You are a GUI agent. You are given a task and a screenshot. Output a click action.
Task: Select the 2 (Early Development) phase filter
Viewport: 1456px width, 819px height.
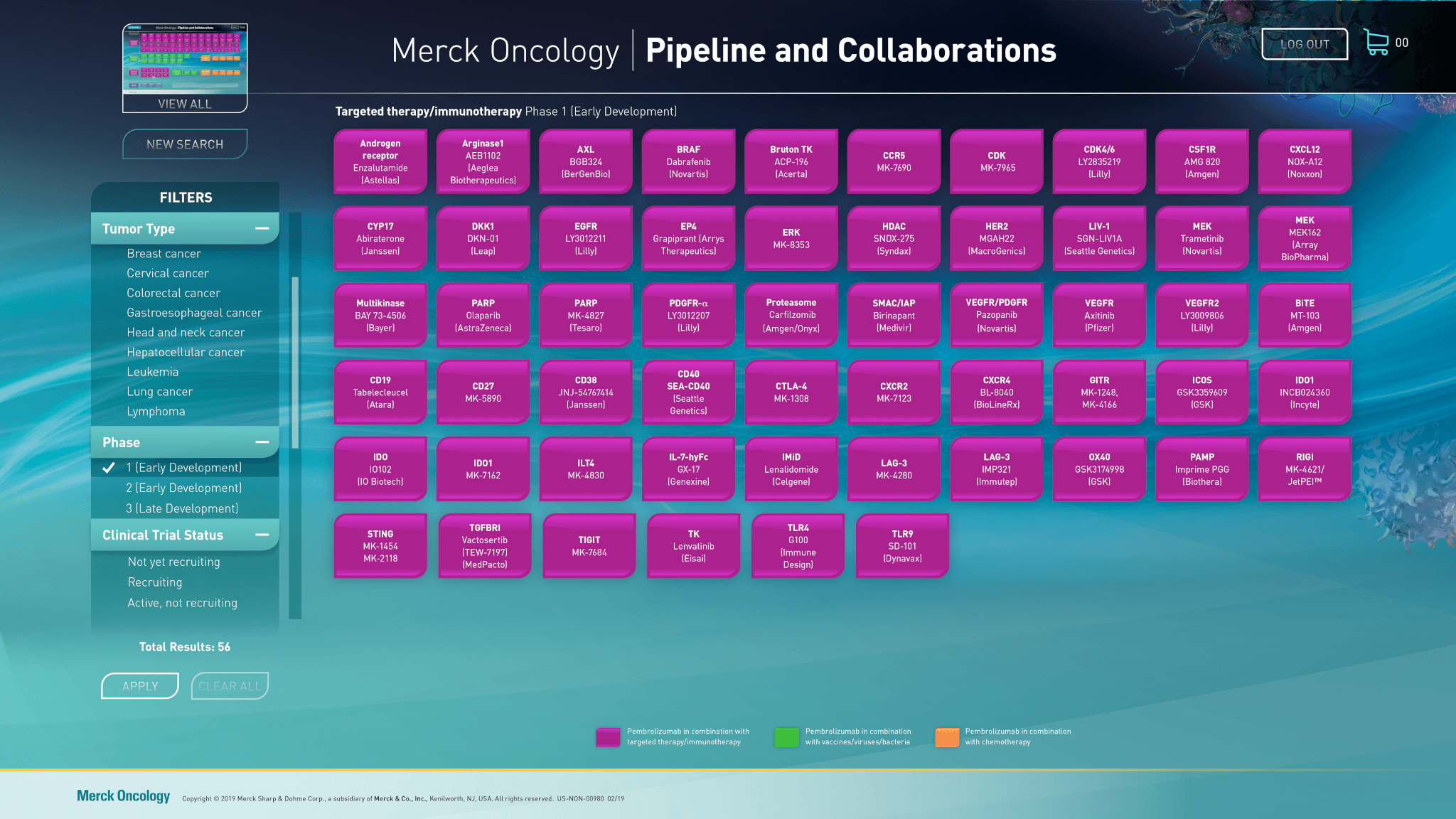184,488
